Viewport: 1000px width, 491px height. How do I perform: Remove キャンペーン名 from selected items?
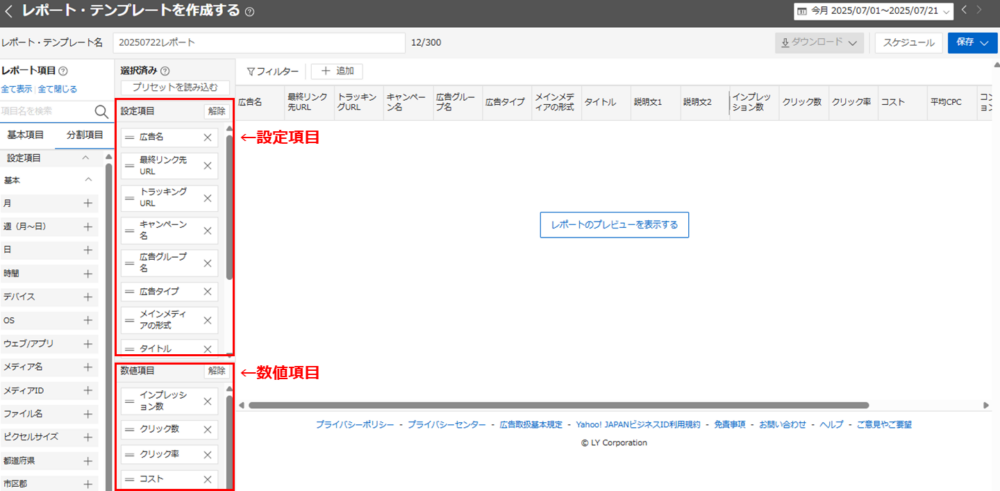(x=207, y=230)
